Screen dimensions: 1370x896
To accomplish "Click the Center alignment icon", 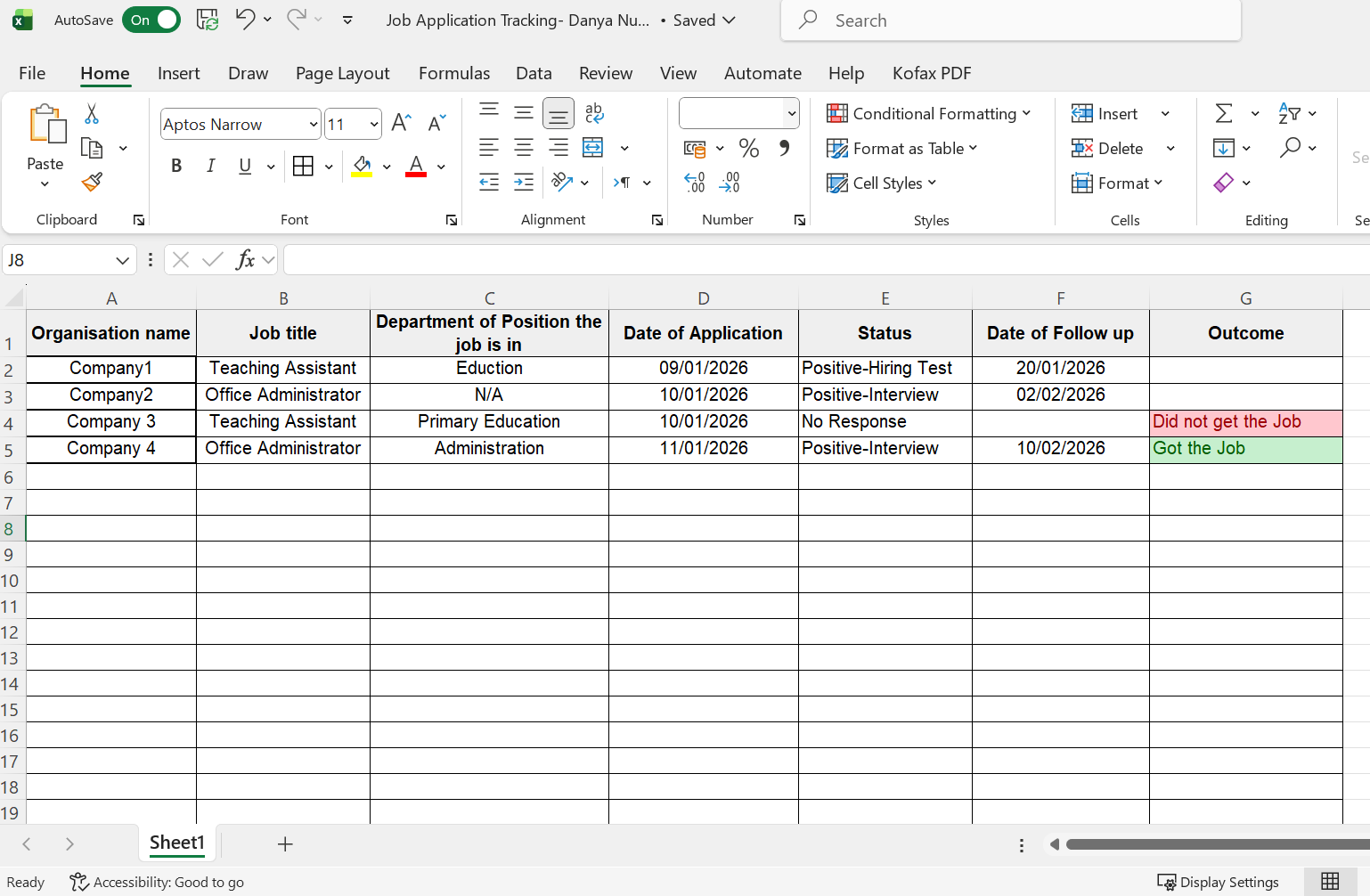I will [524, 148].
